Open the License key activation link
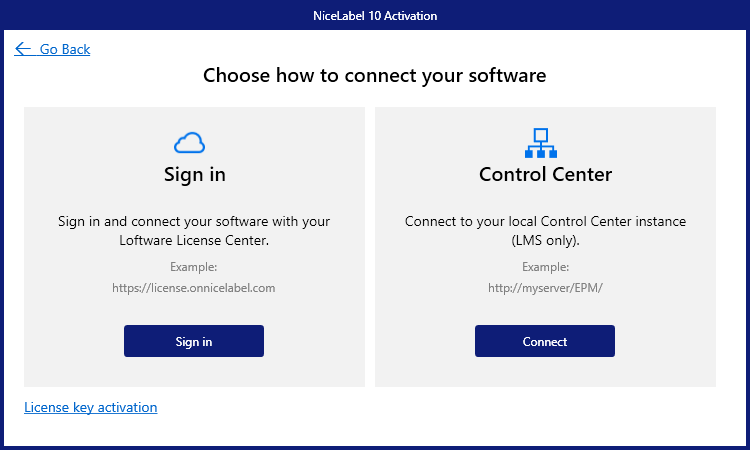This screenshot has width=750, height=450. [x=90, y=407]
